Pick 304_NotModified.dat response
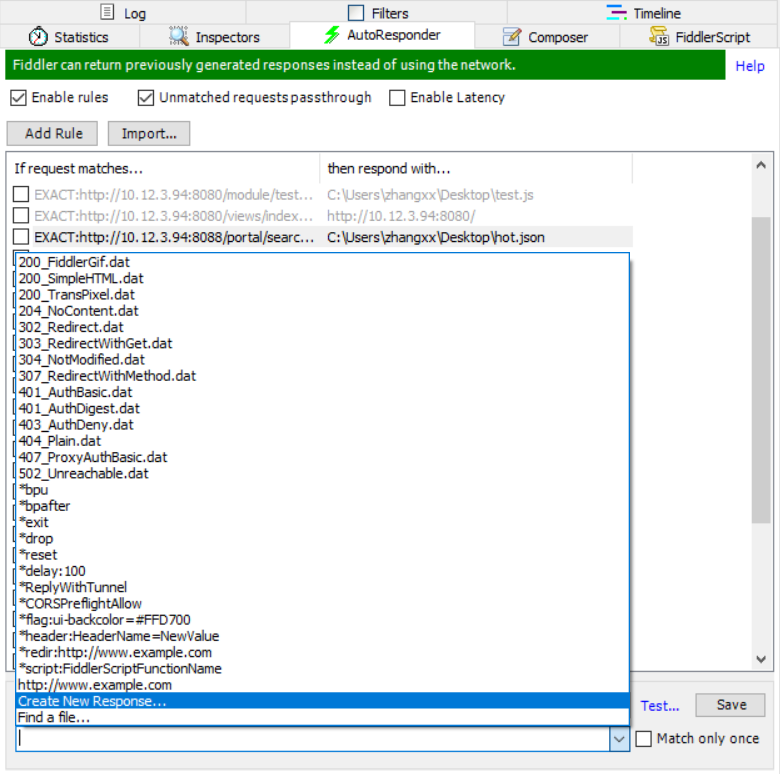Screen dimensions: 780x774 (x=322, y=360)
